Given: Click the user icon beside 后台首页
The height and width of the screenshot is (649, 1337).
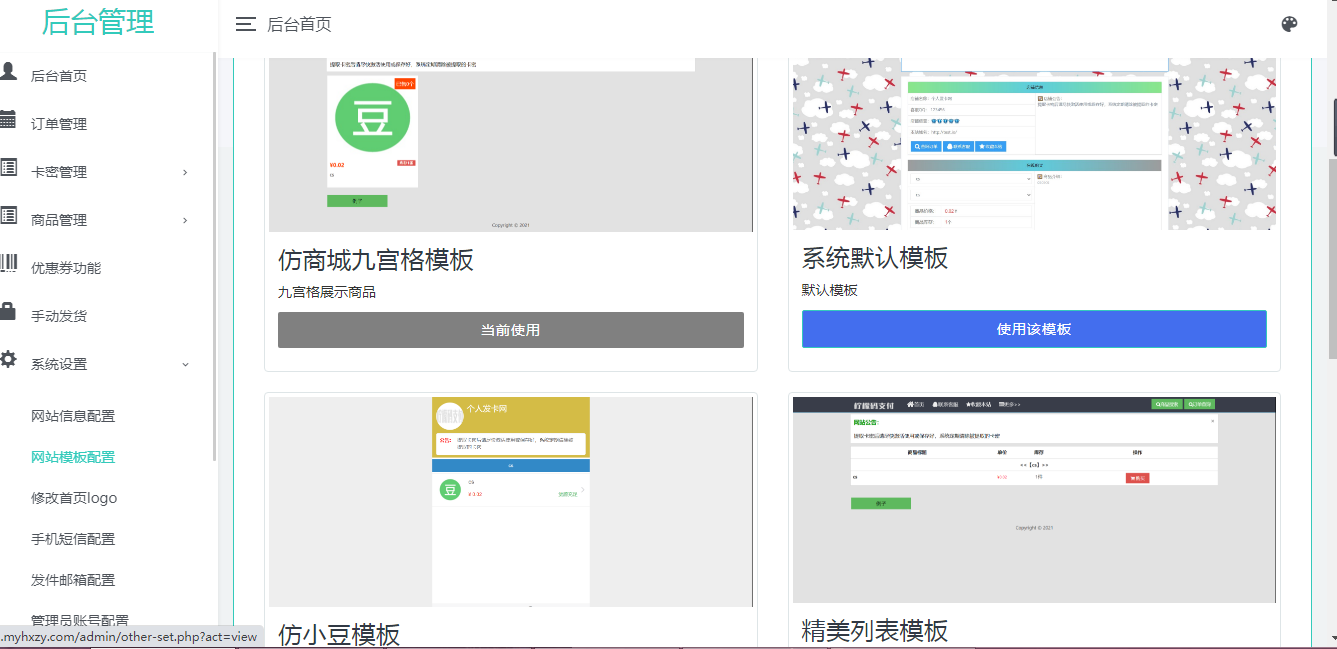Looking at the screenshot, I should [8, 71].
